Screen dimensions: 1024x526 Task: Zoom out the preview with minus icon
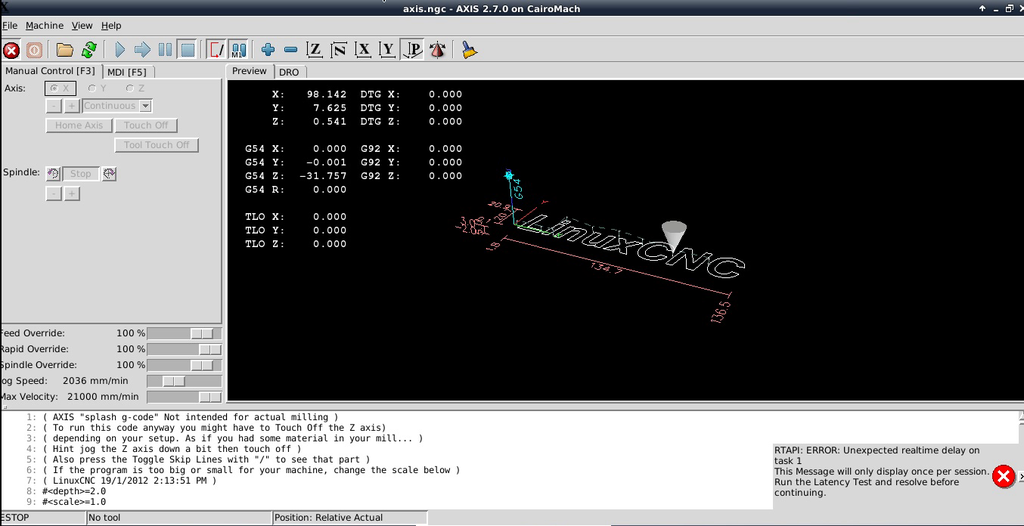coord(291,50)
